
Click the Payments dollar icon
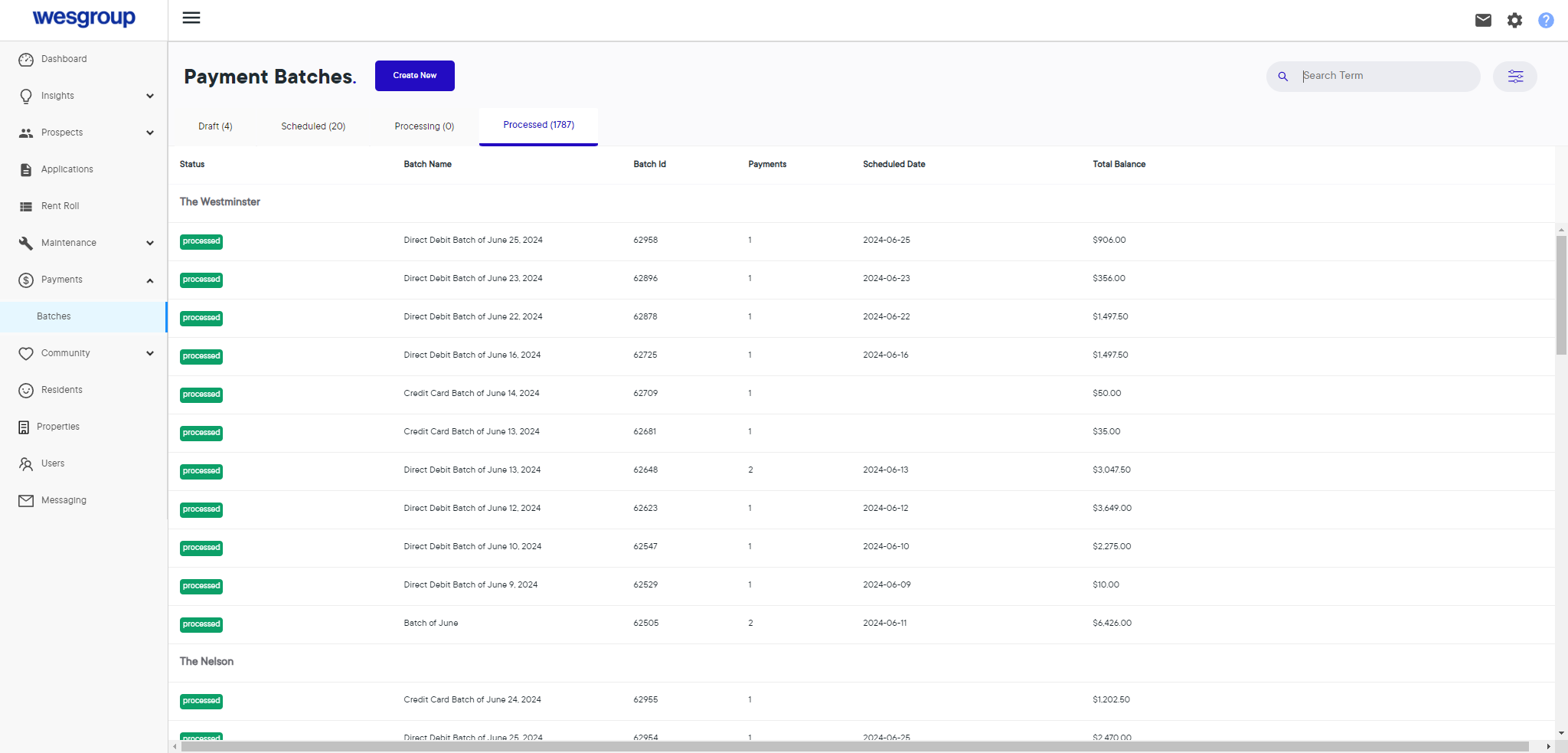click(26, 280)
